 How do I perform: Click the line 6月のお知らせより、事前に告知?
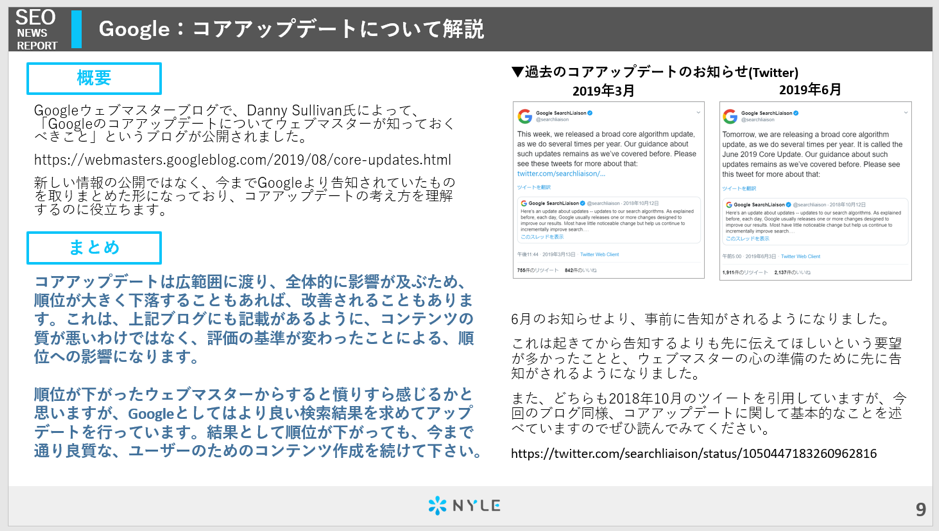tap(701, 319)
